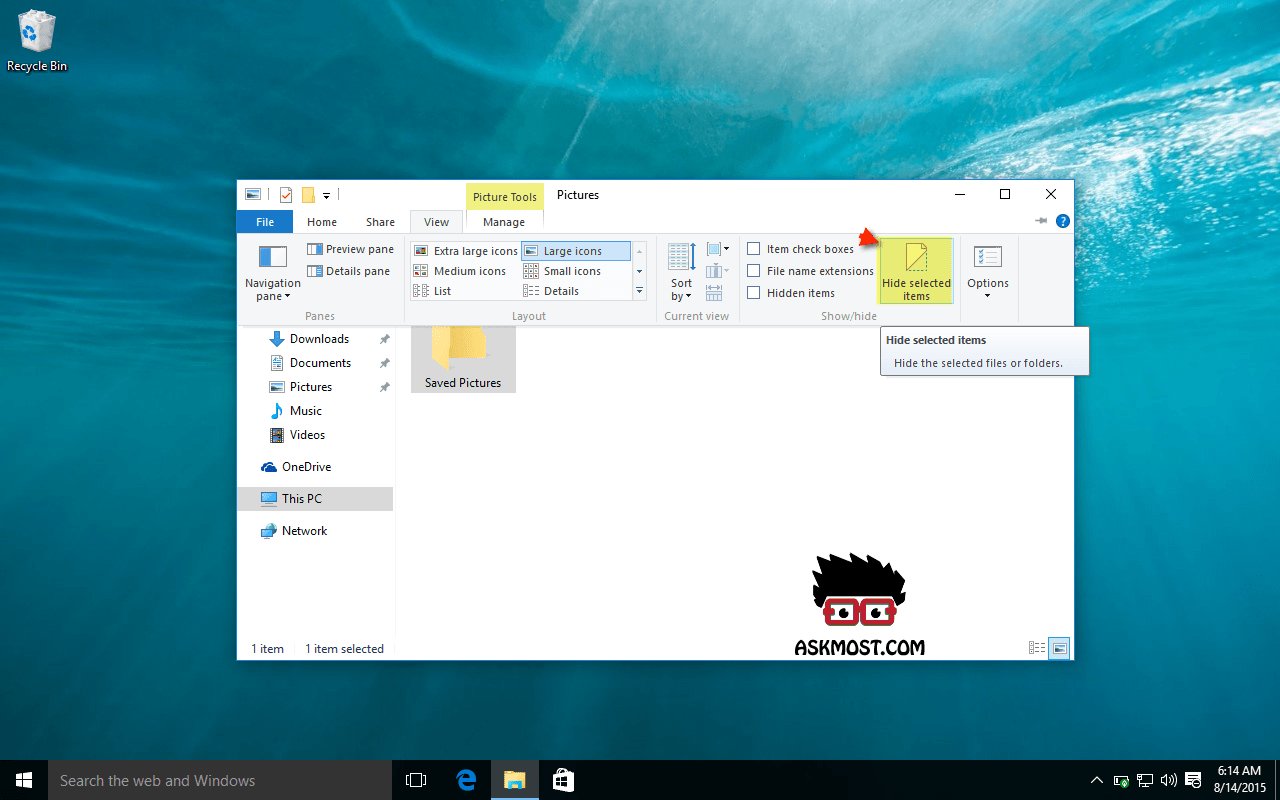Switch to the Share ribbon tab
Screen dimensions: 1280x800
pos(380,222)
